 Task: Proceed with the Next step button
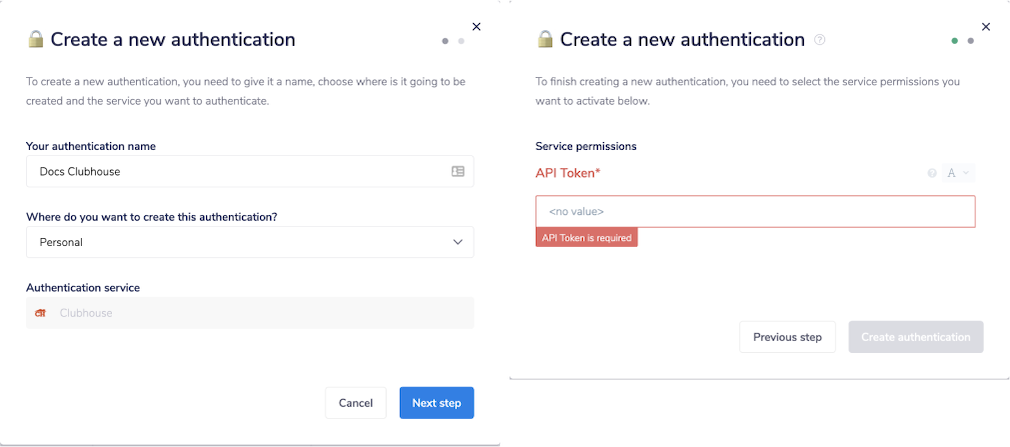tap(436, 403)
